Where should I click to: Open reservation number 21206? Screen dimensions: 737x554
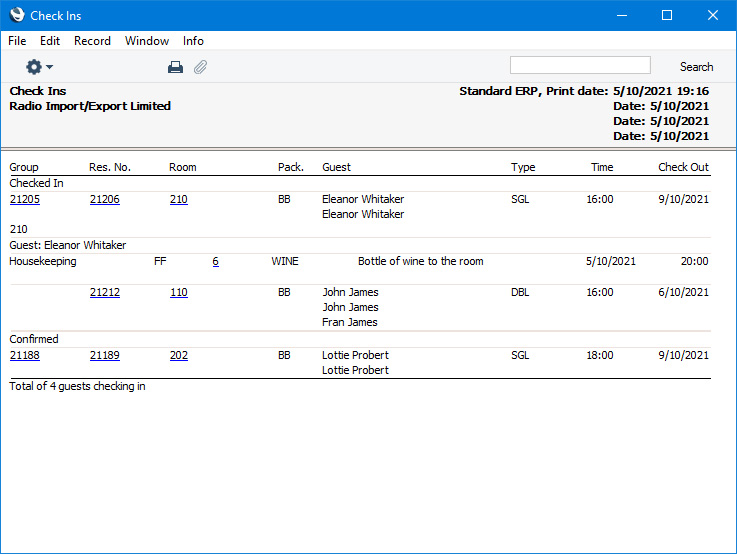pos(104,199)
